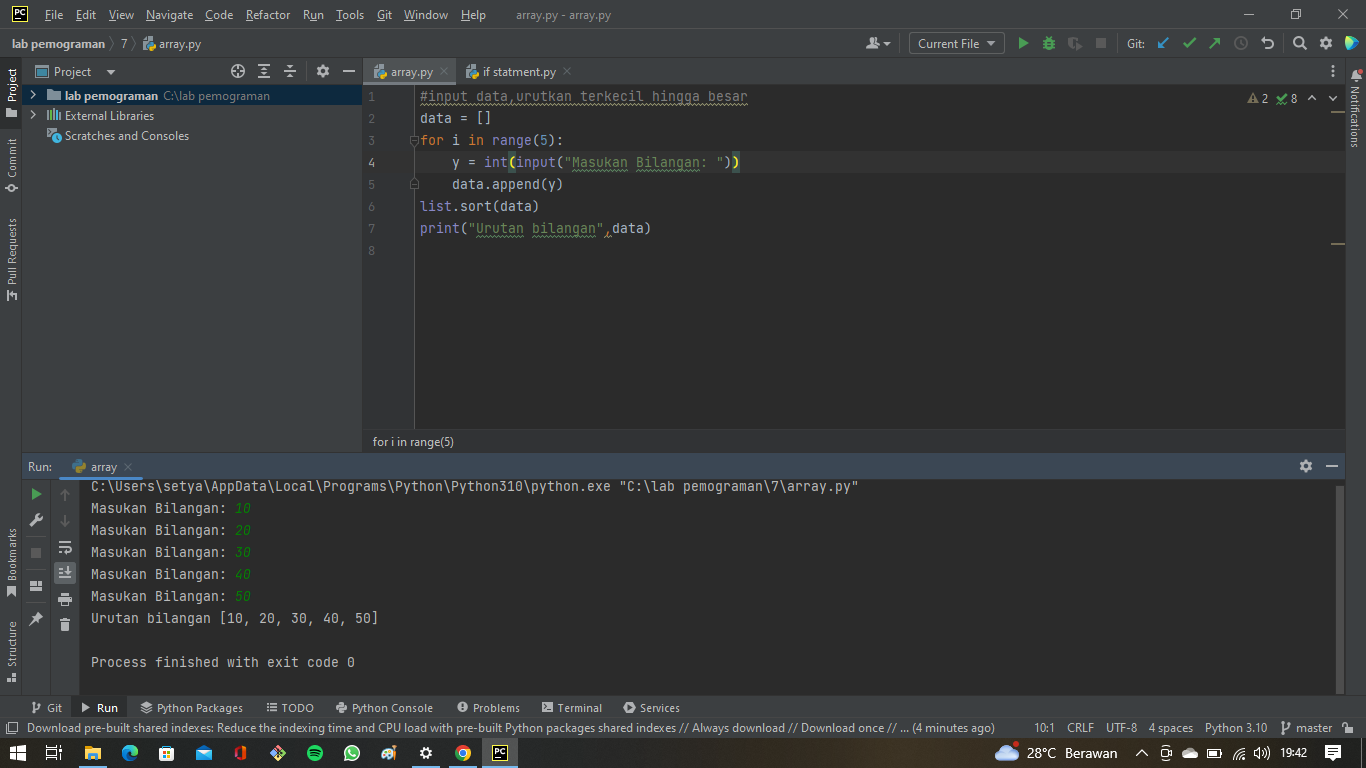Screen dimensions: 1366x768
Task: Open Search Everywhere magnifier icon
Action: tap(1300, 43)
